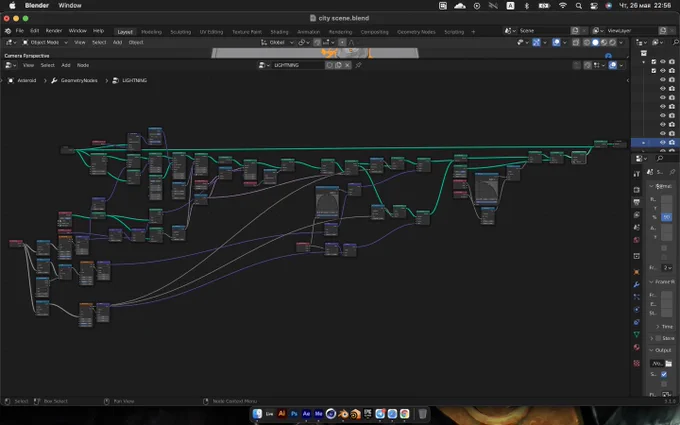The image size is (680, 425).
Task: Open the Object Mode dropdown
Action: [45, 42]
